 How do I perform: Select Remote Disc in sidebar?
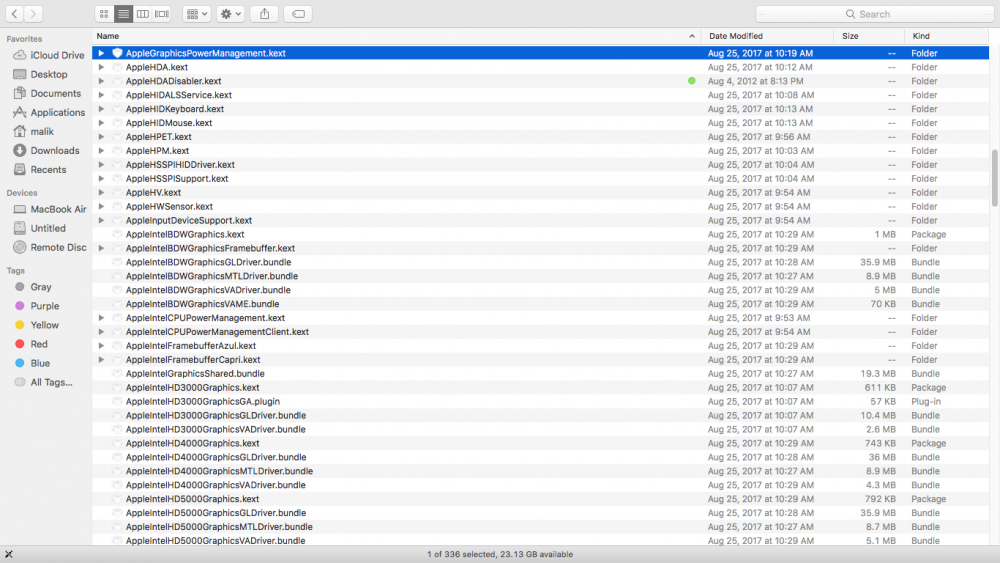tap(50, 248)
